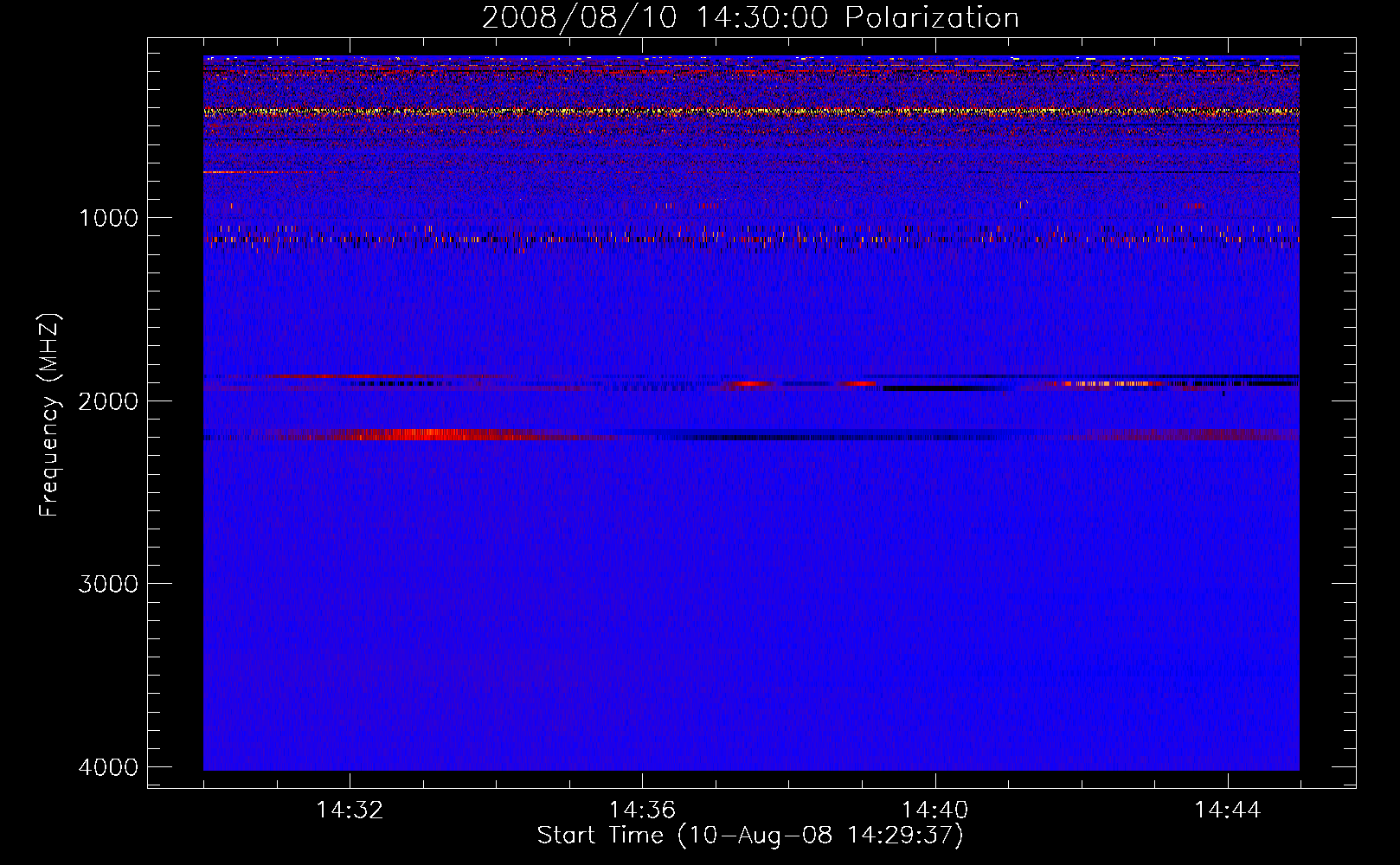The height and width of the screenshot is (865, 1400).
Task: Select the 14:36 time tick label
Action: (x=642, y=811)
